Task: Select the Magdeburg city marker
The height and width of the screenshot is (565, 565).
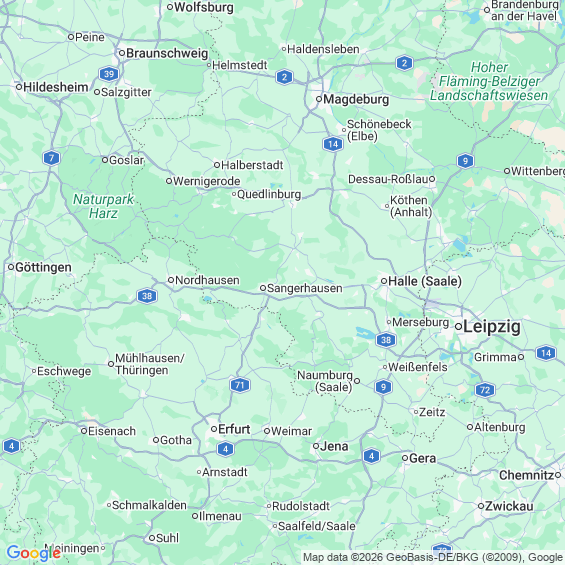Action: pos(319,99)
